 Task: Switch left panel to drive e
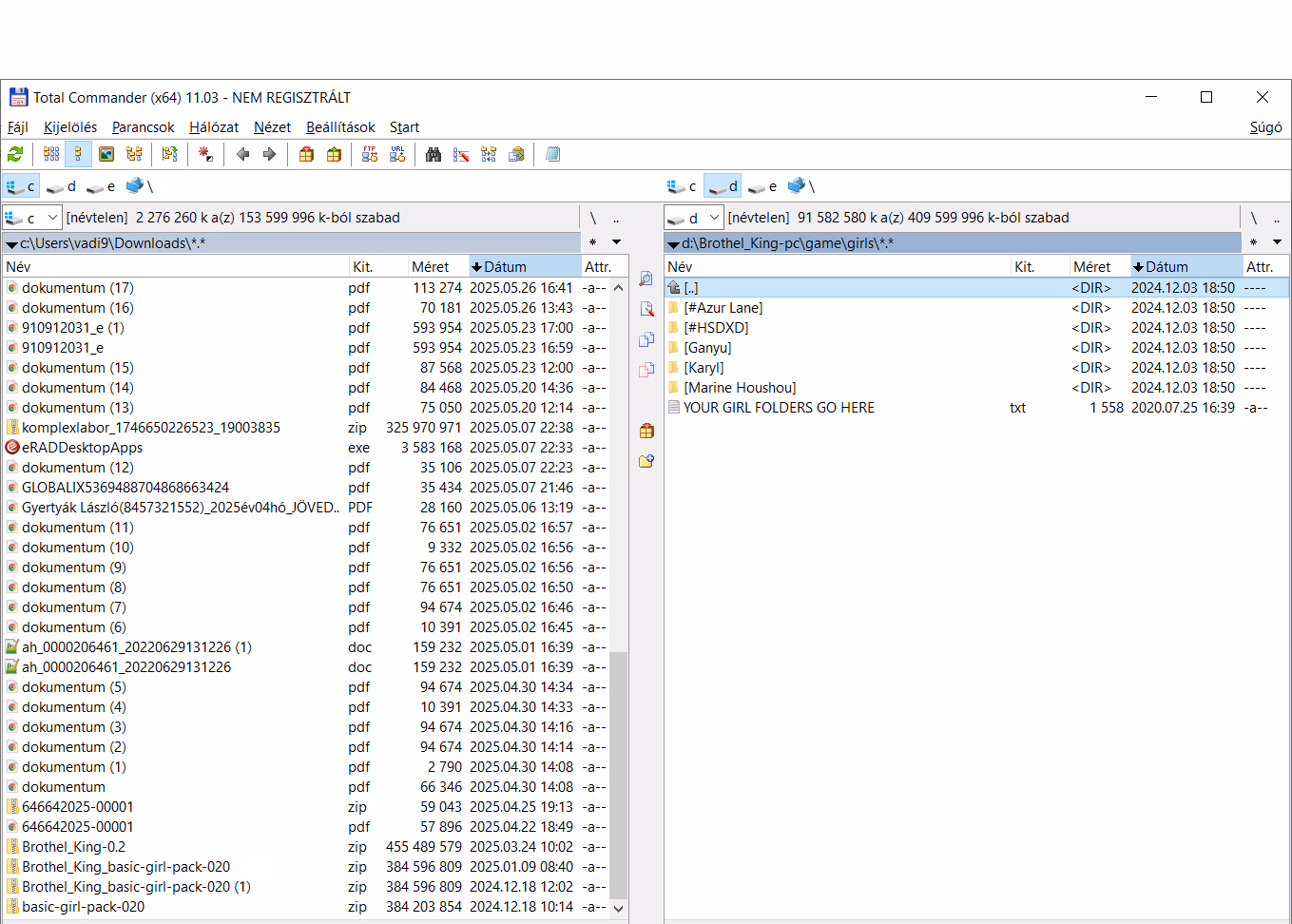[101, 186]
